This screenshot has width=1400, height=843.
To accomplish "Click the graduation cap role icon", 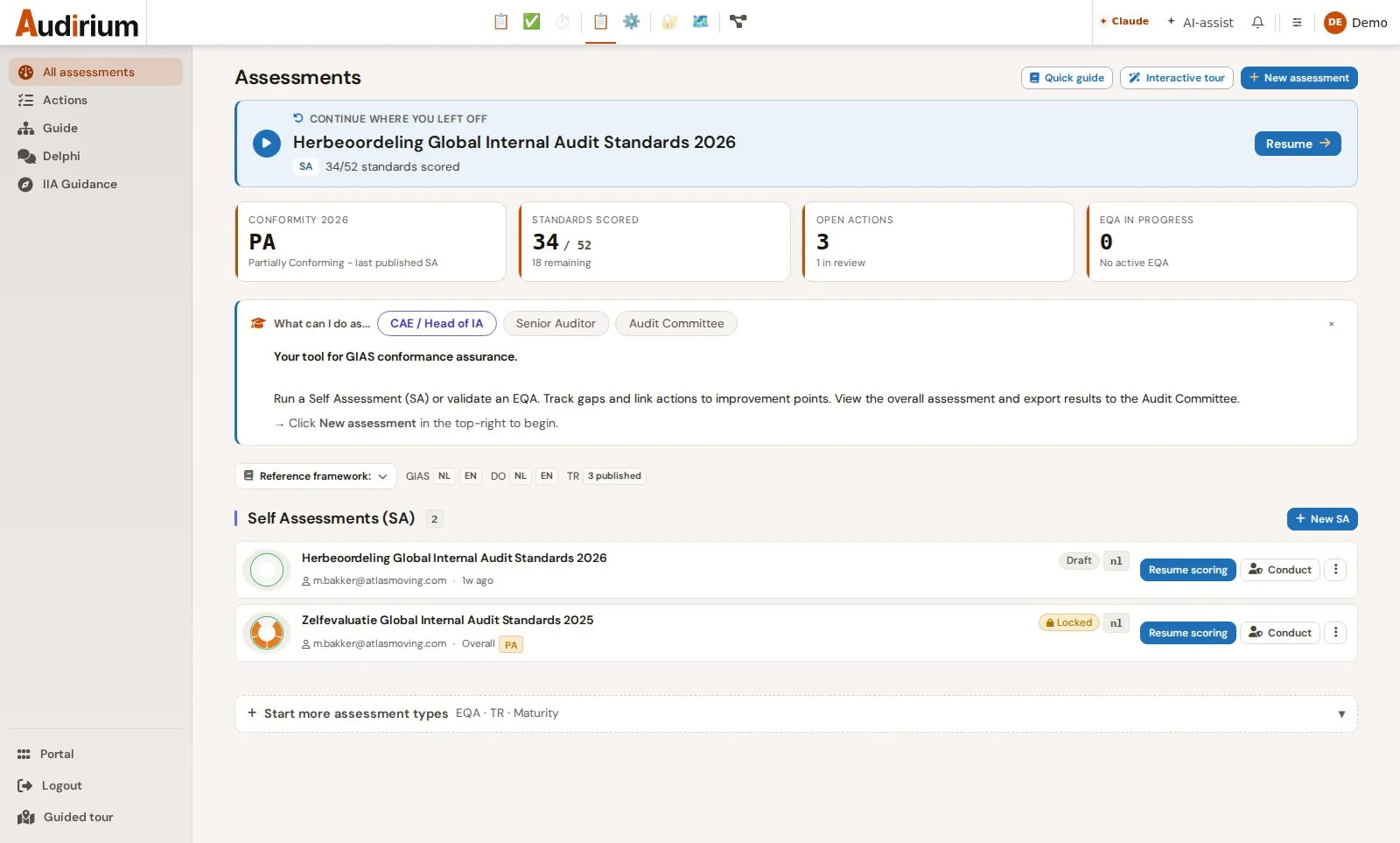I will click(258, 324).
